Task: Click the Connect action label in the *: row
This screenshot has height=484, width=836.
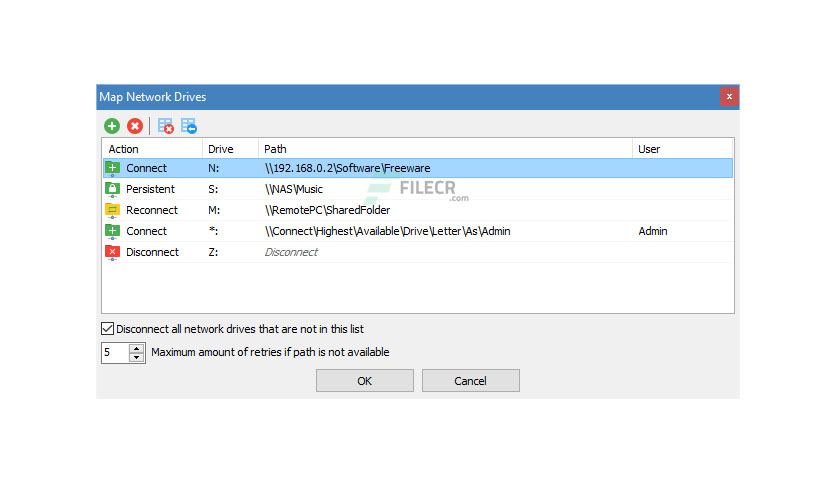Action: pyautogui.click(x=147, y=231)
